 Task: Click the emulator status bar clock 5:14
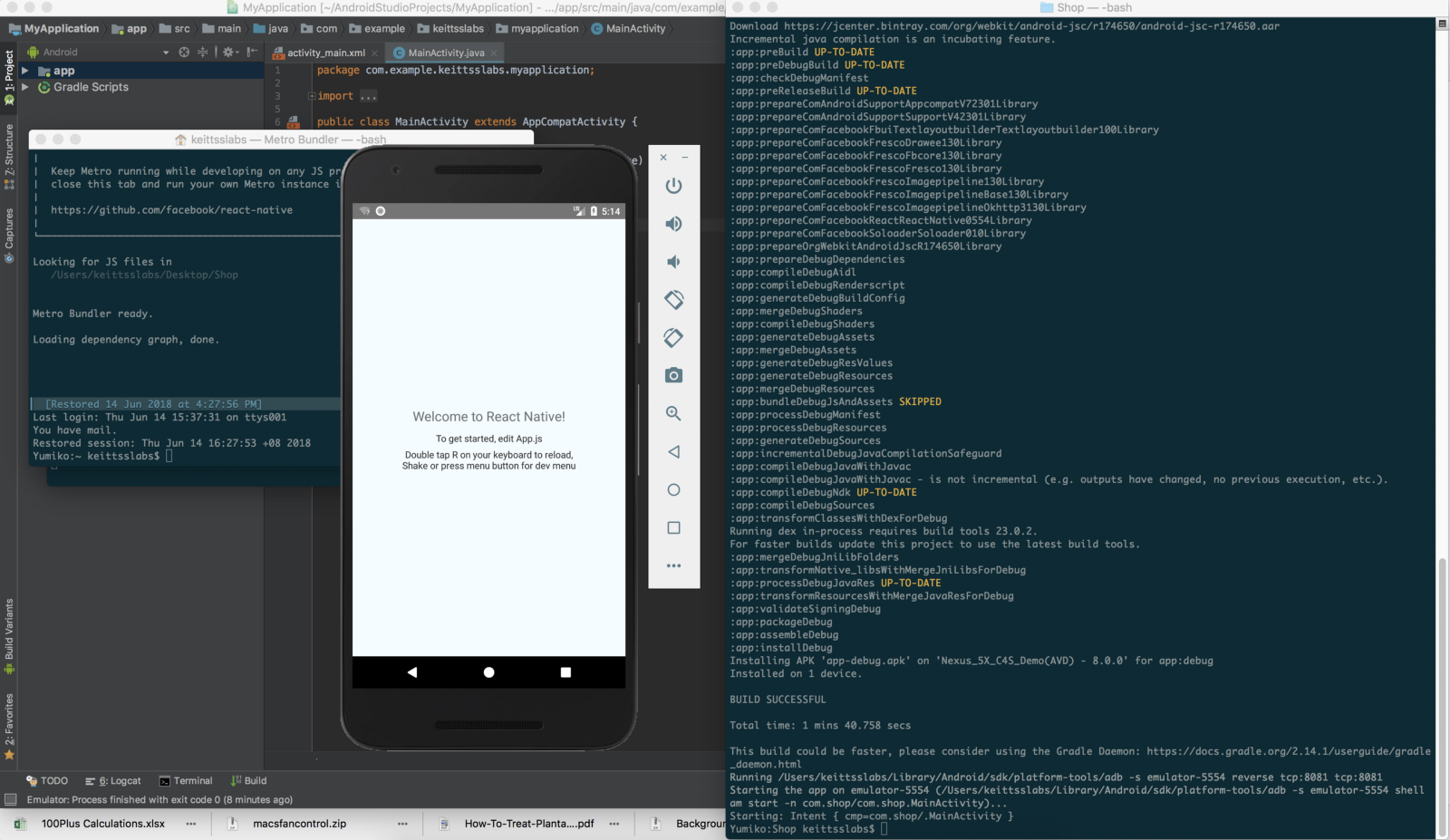[x=611, y=211]
